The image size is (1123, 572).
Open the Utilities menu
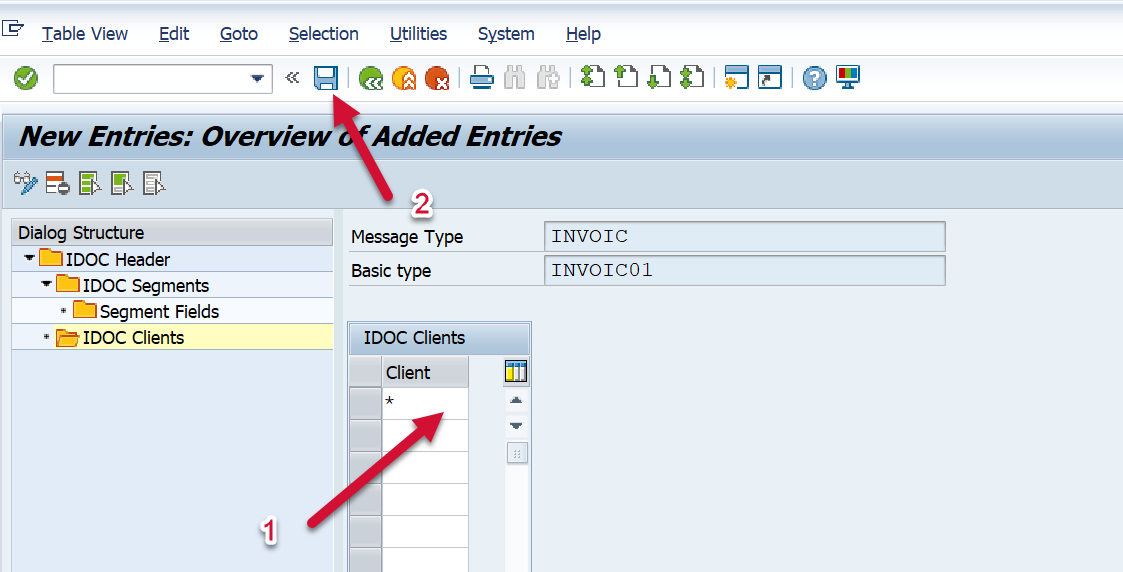pyautogui.click(x=418, y=34)
